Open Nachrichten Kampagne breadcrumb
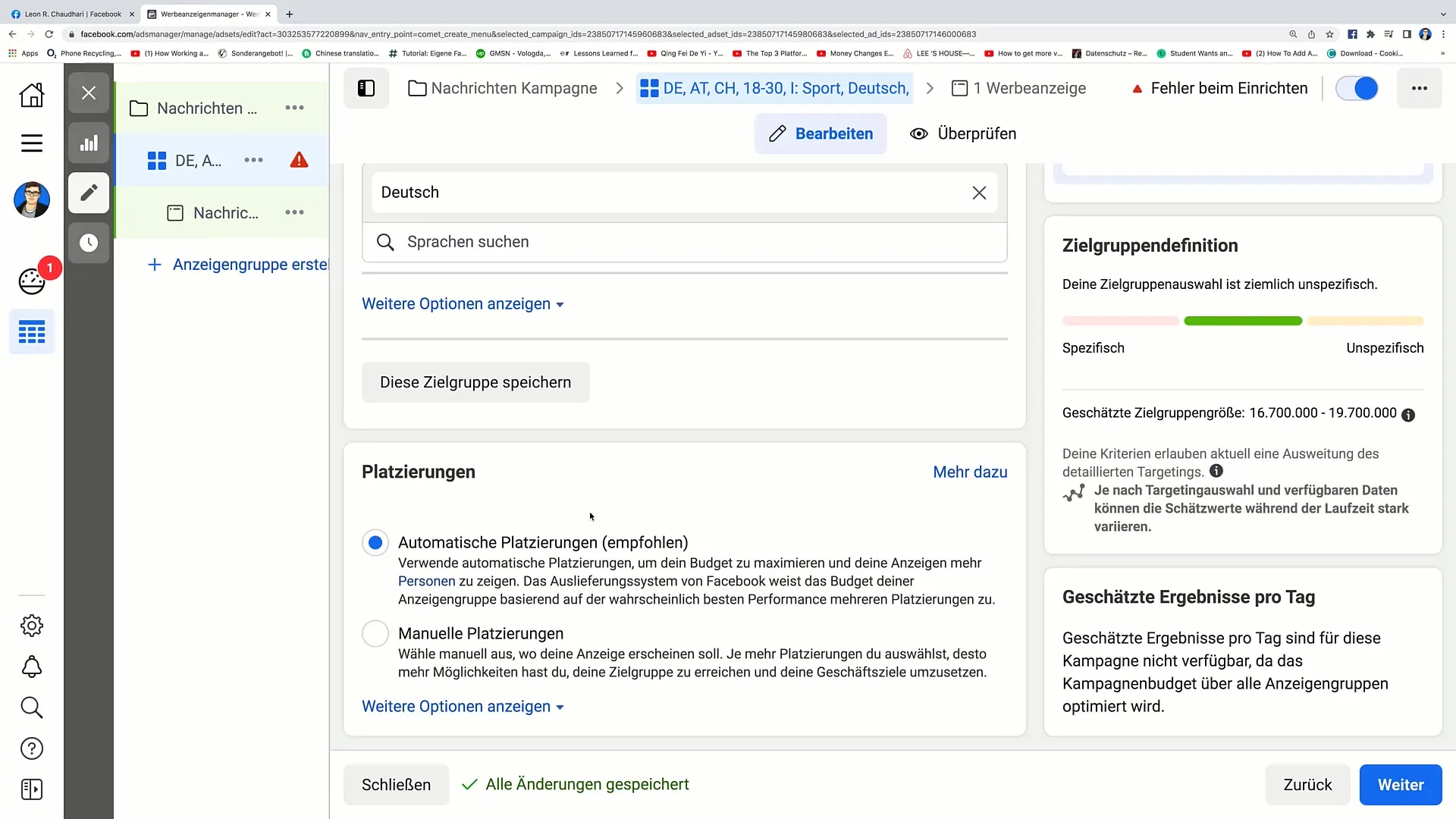The height and width of the screenshot is (819, 1456). tap(503, 89)
